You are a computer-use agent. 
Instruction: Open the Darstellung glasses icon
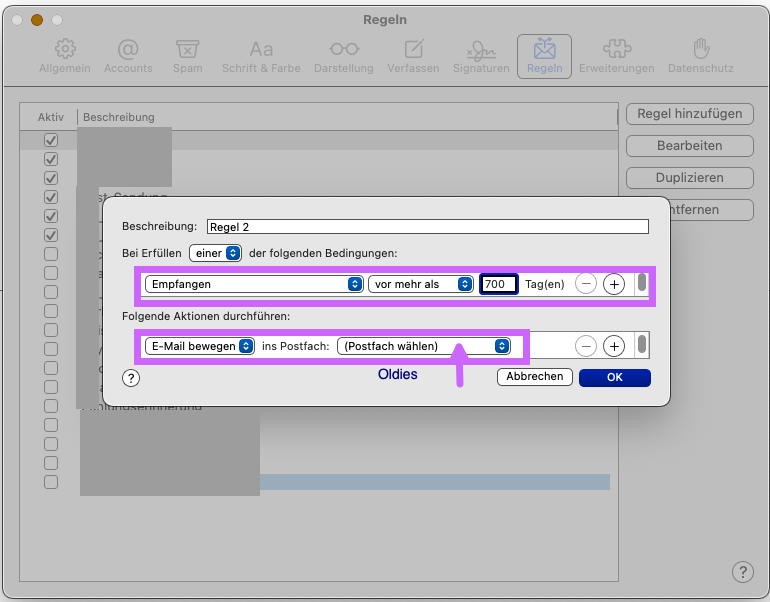pos(344,56)
